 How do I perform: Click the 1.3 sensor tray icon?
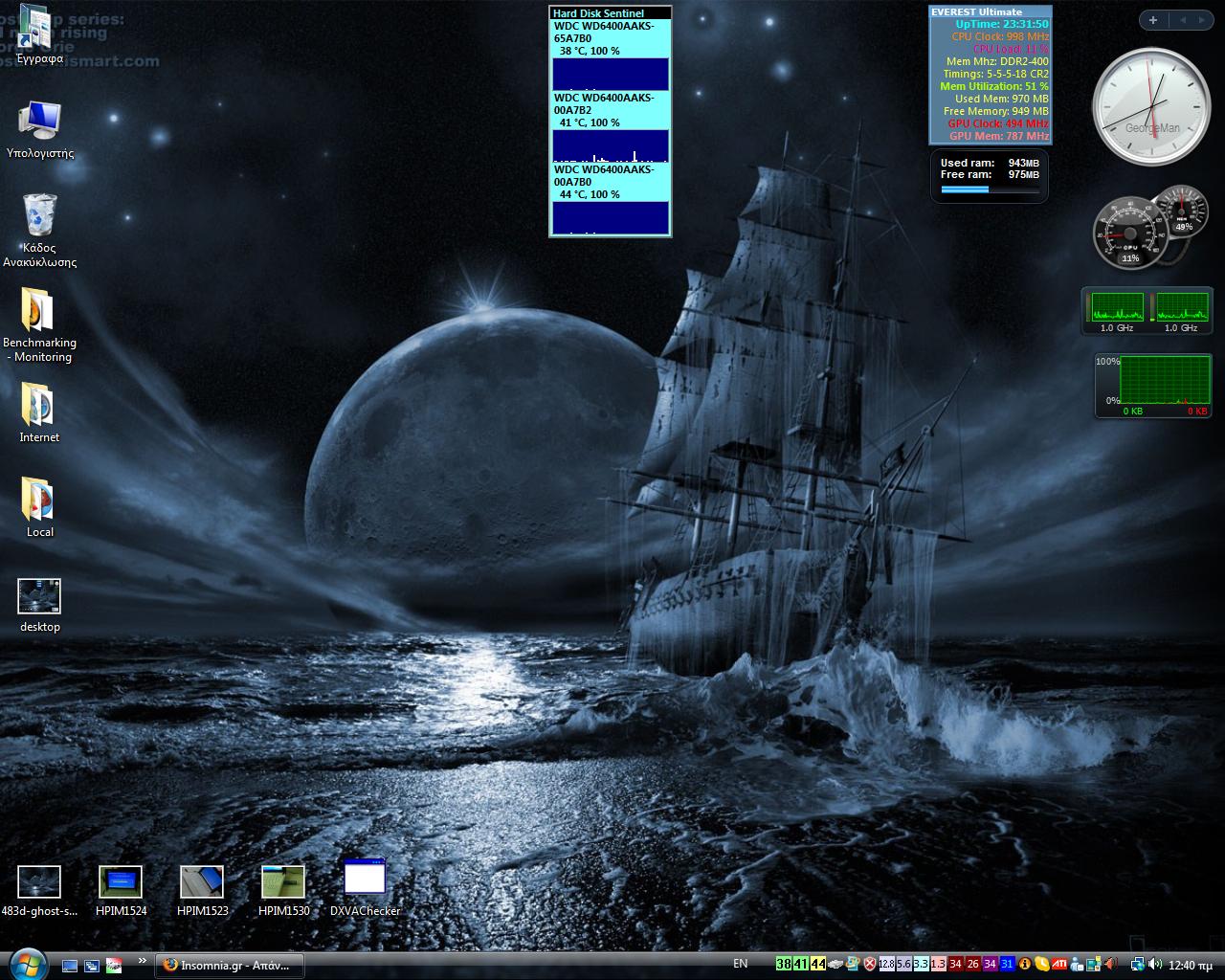click(x=938, y=964)
